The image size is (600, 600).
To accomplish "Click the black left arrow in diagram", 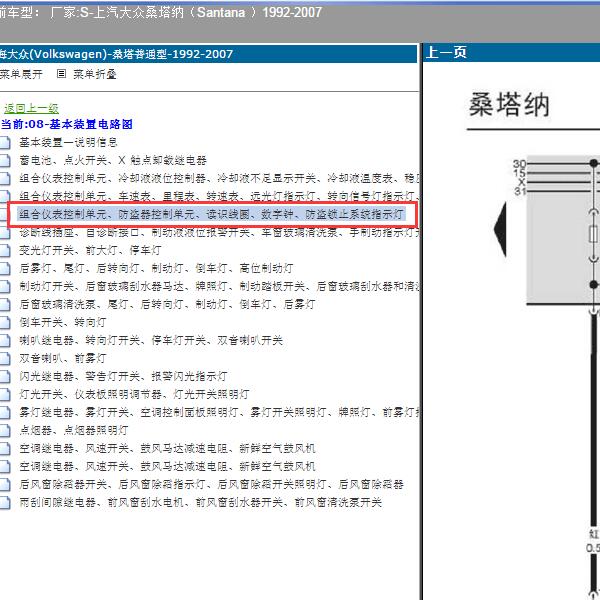I will pyautogui.click(x=500, y=230).
